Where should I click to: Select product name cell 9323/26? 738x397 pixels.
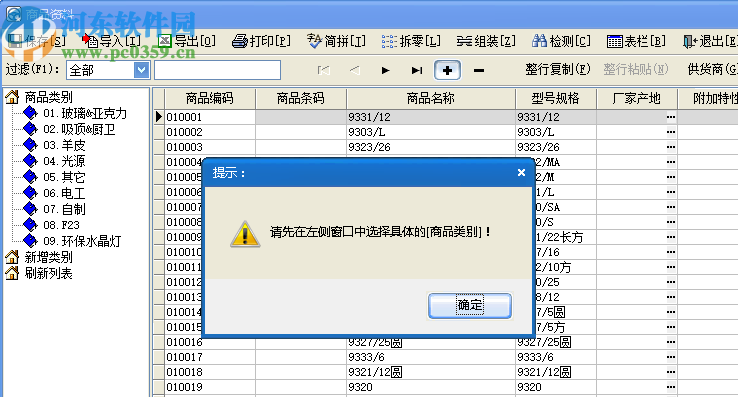coord(431,147)
